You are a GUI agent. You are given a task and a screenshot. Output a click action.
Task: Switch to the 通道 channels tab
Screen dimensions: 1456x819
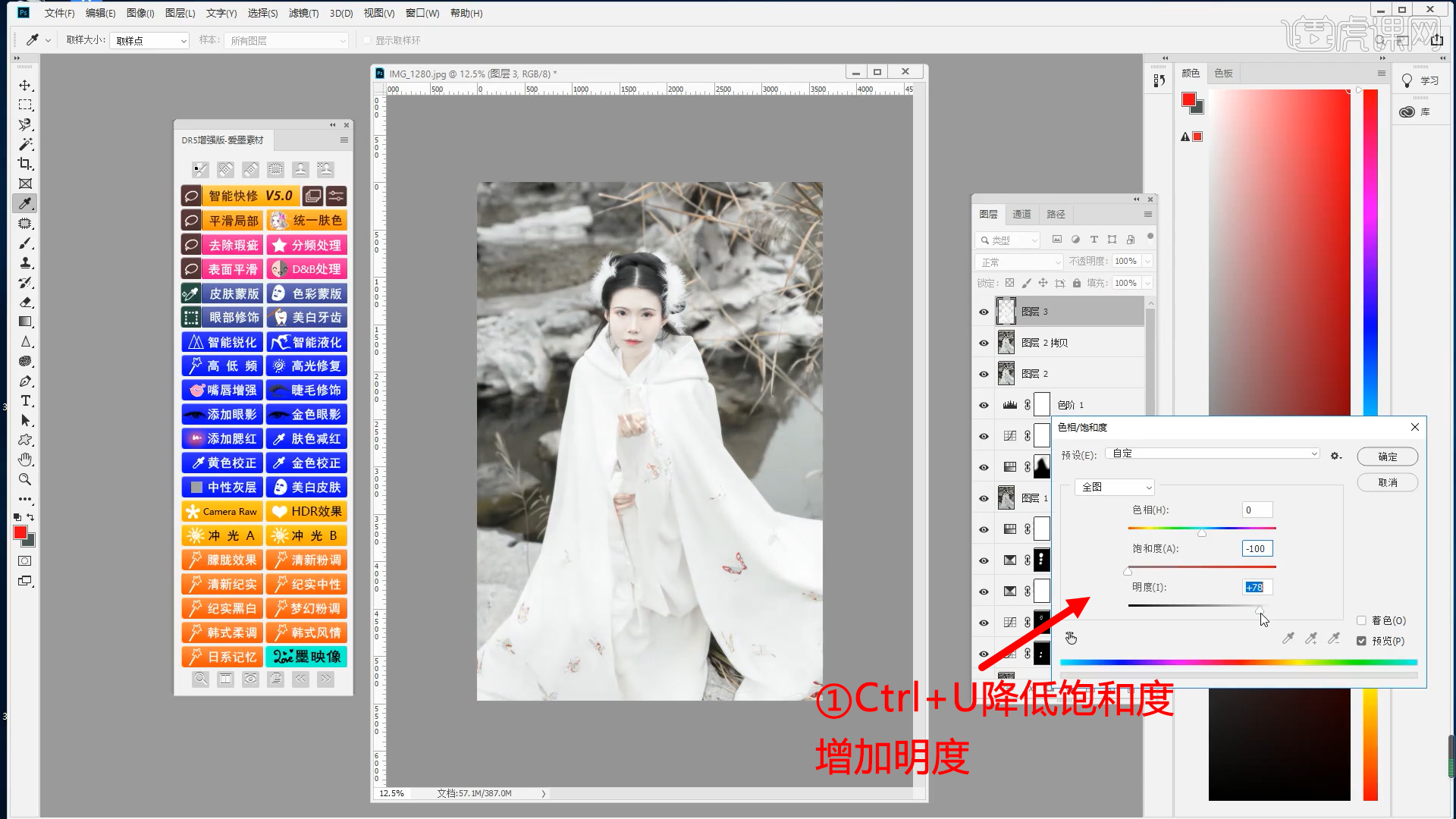pos(1021,215)
